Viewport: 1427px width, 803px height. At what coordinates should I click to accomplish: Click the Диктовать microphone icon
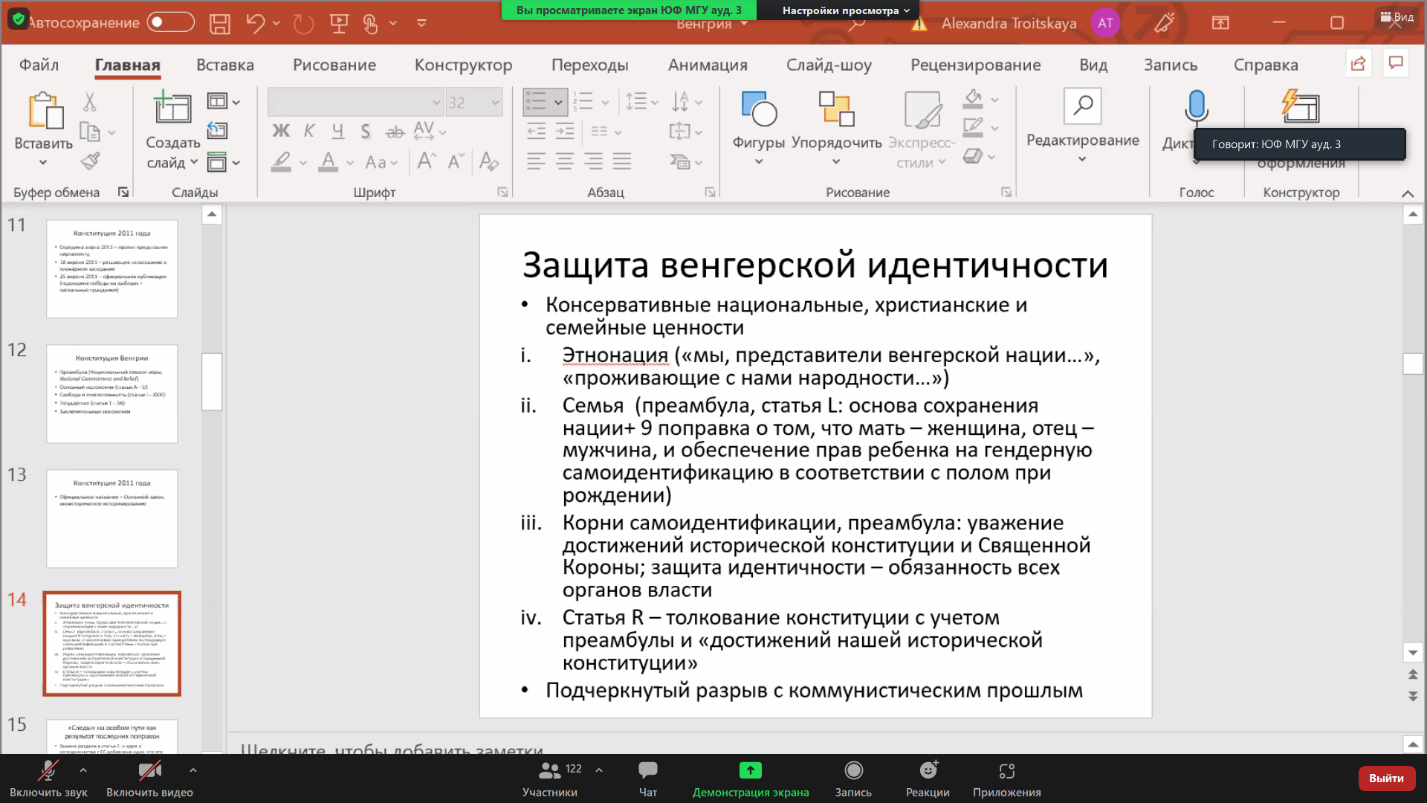pos(1196,107)
